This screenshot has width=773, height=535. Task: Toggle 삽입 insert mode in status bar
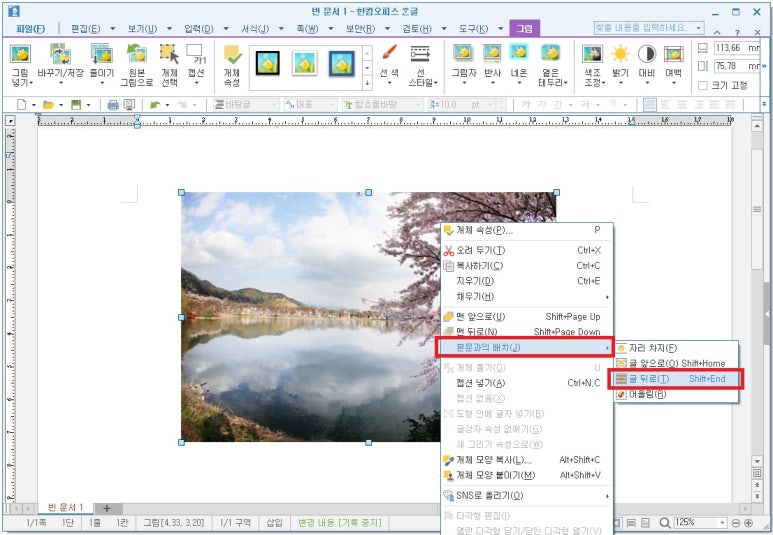(275, 523)
